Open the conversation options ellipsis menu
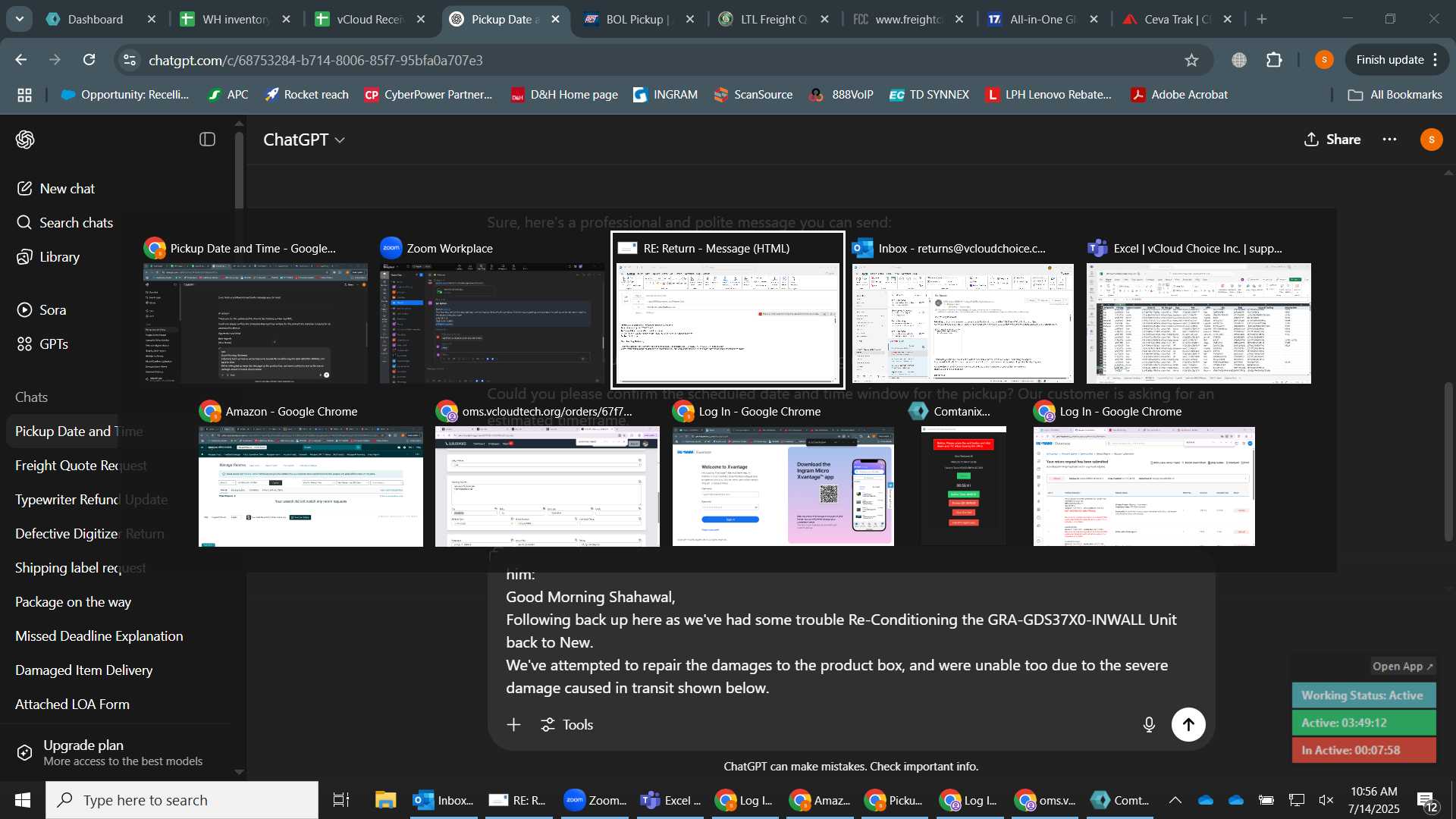This screenshot has width=1456, height=819. [1389, 140]
